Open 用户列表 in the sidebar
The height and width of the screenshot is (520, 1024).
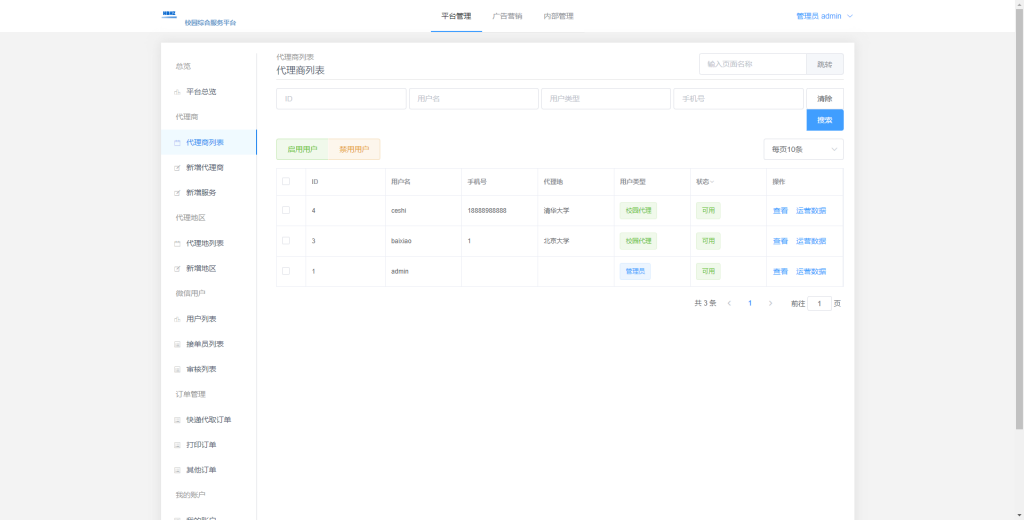click(209, 319)
